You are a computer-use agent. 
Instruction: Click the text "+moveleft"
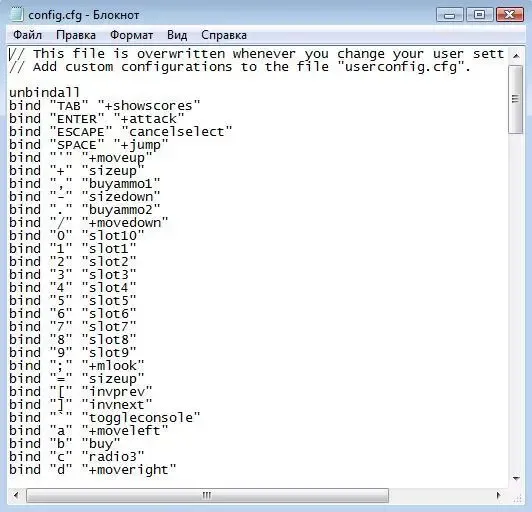point(125,431)
